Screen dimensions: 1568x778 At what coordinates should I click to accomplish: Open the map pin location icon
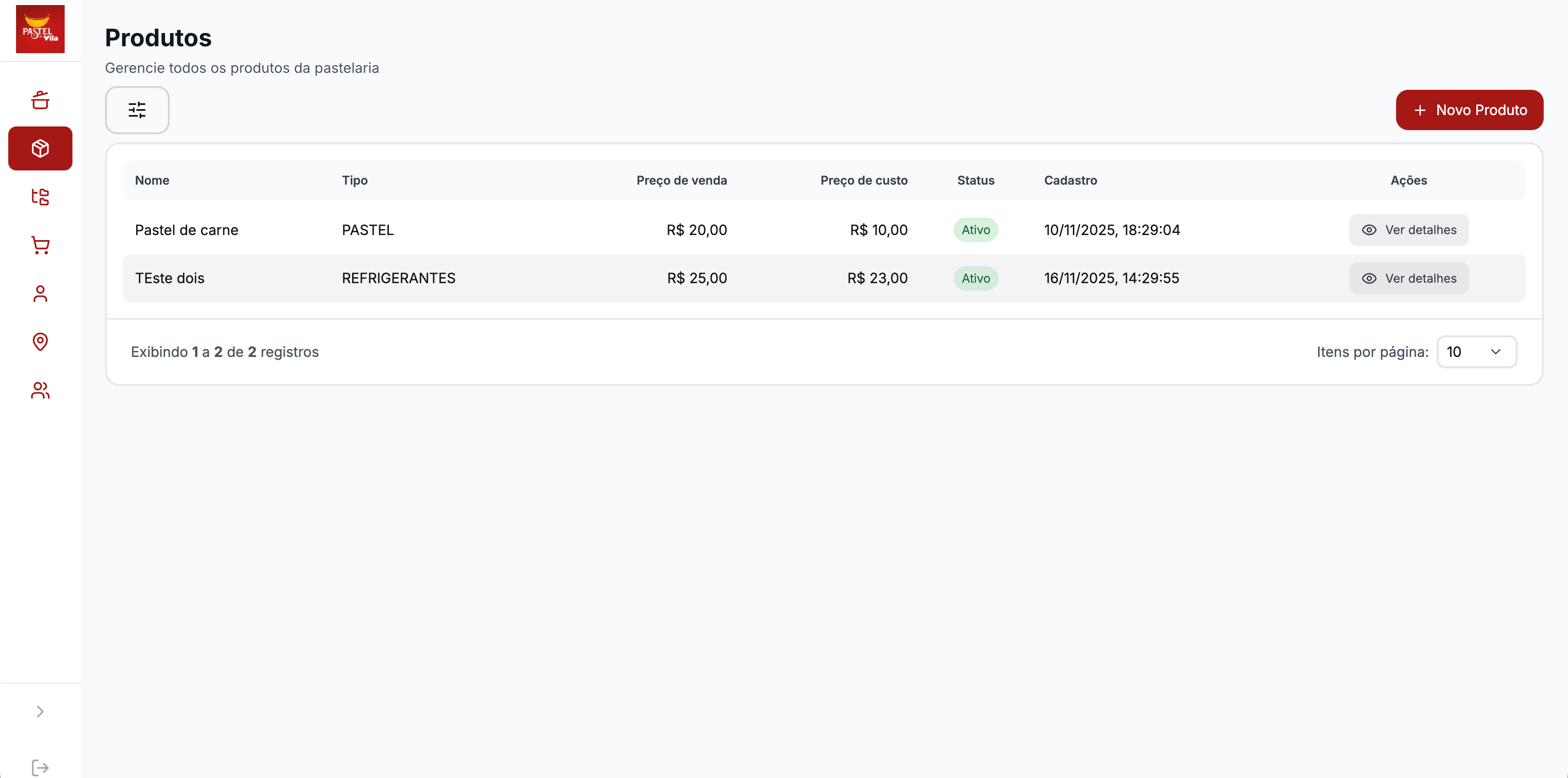tap(40, 342)
